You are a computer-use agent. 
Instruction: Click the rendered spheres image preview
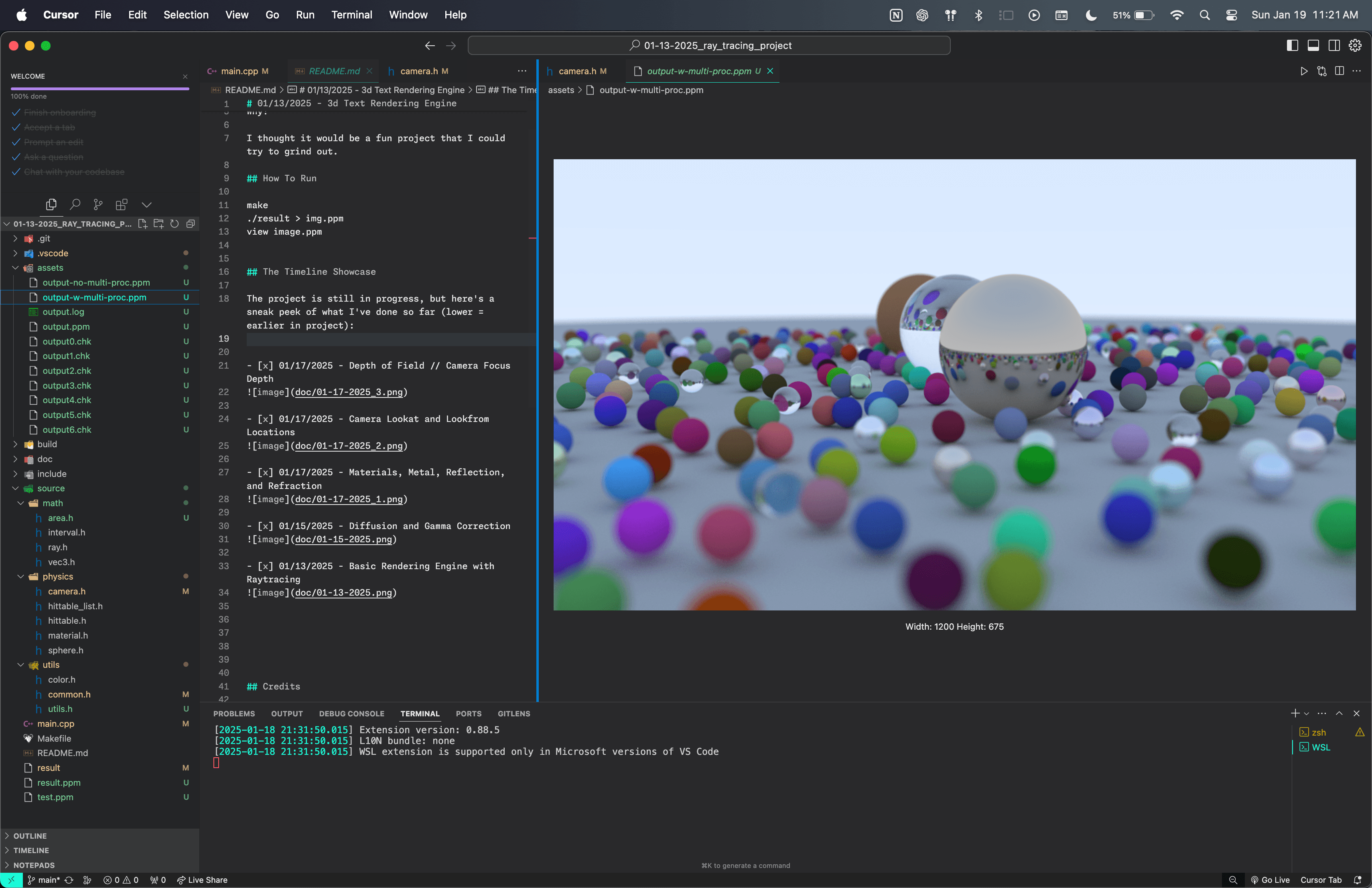(954, 384)
